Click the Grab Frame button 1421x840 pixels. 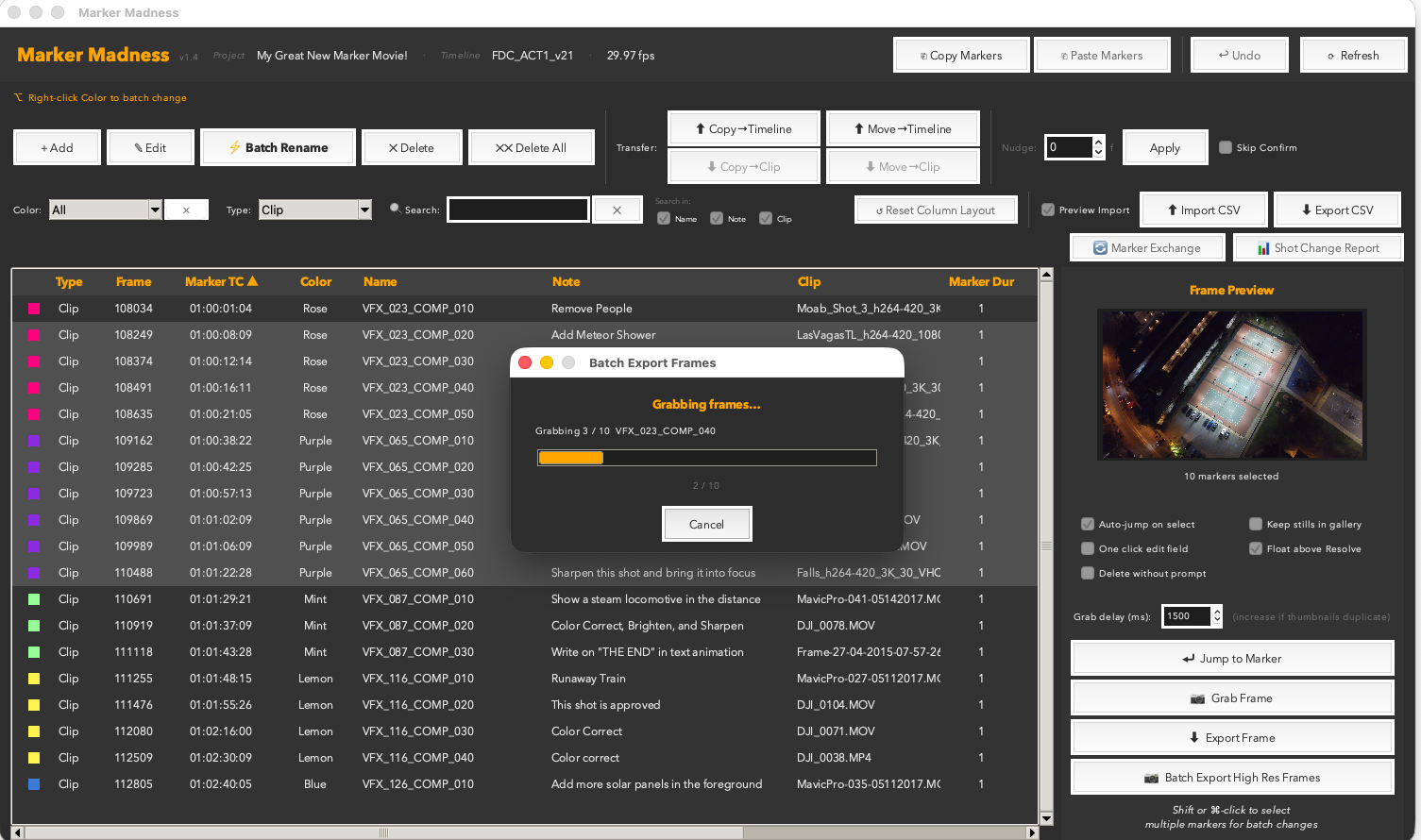point(1232,697)
